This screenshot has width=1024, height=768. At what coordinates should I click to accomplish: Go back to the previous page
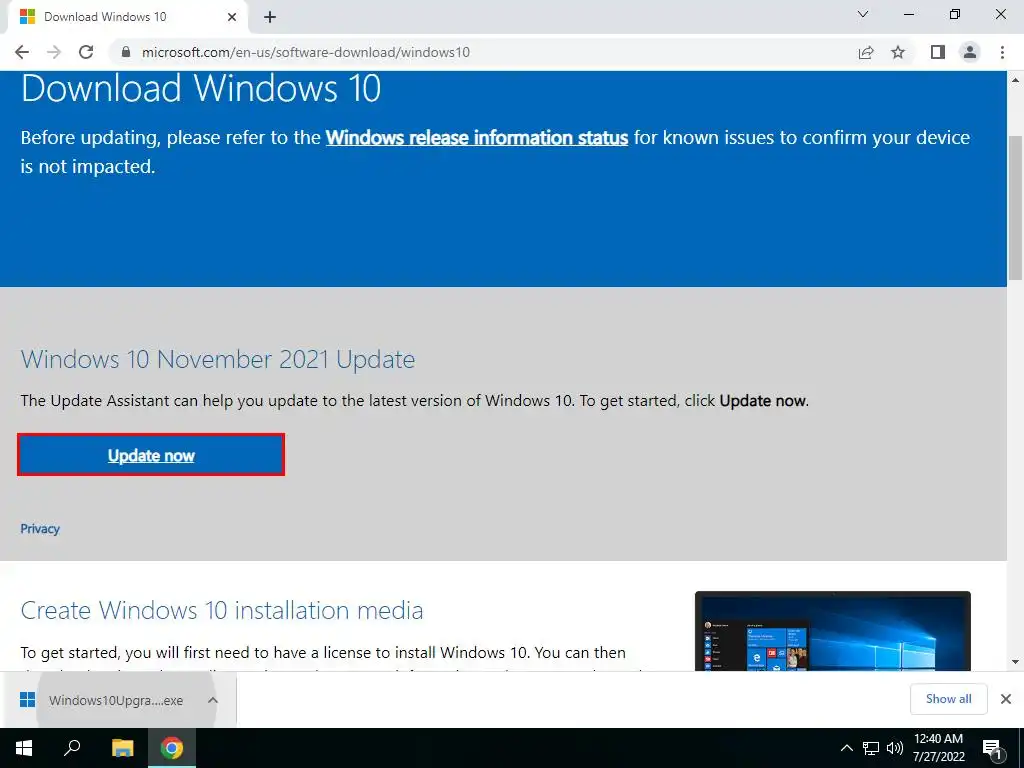(x=22, y=52)
